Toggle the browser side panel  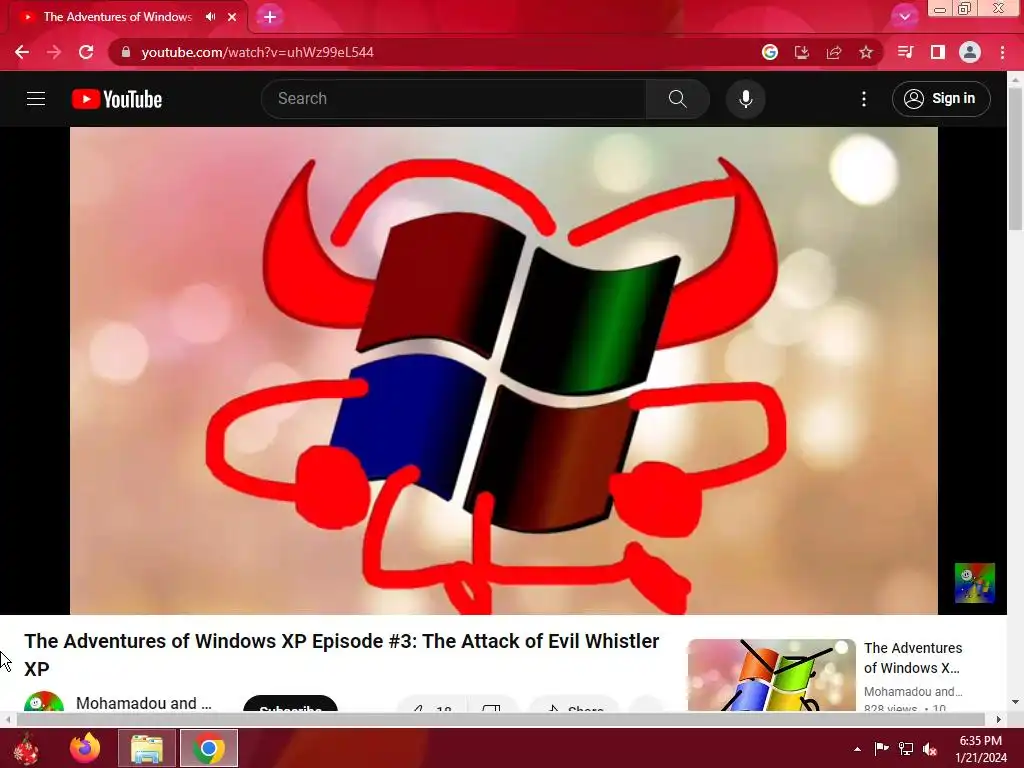click(938, 52)
